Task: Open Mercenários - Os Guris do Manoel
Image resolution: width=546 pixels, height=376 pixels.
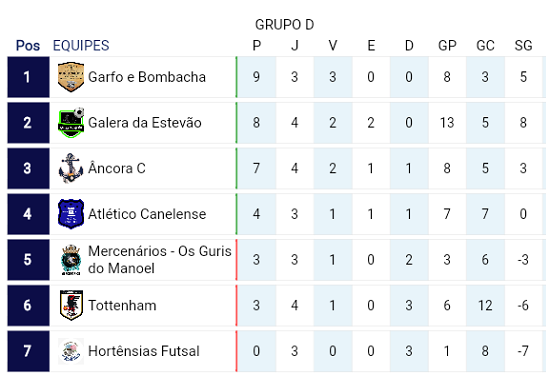Action: (160, 260)
